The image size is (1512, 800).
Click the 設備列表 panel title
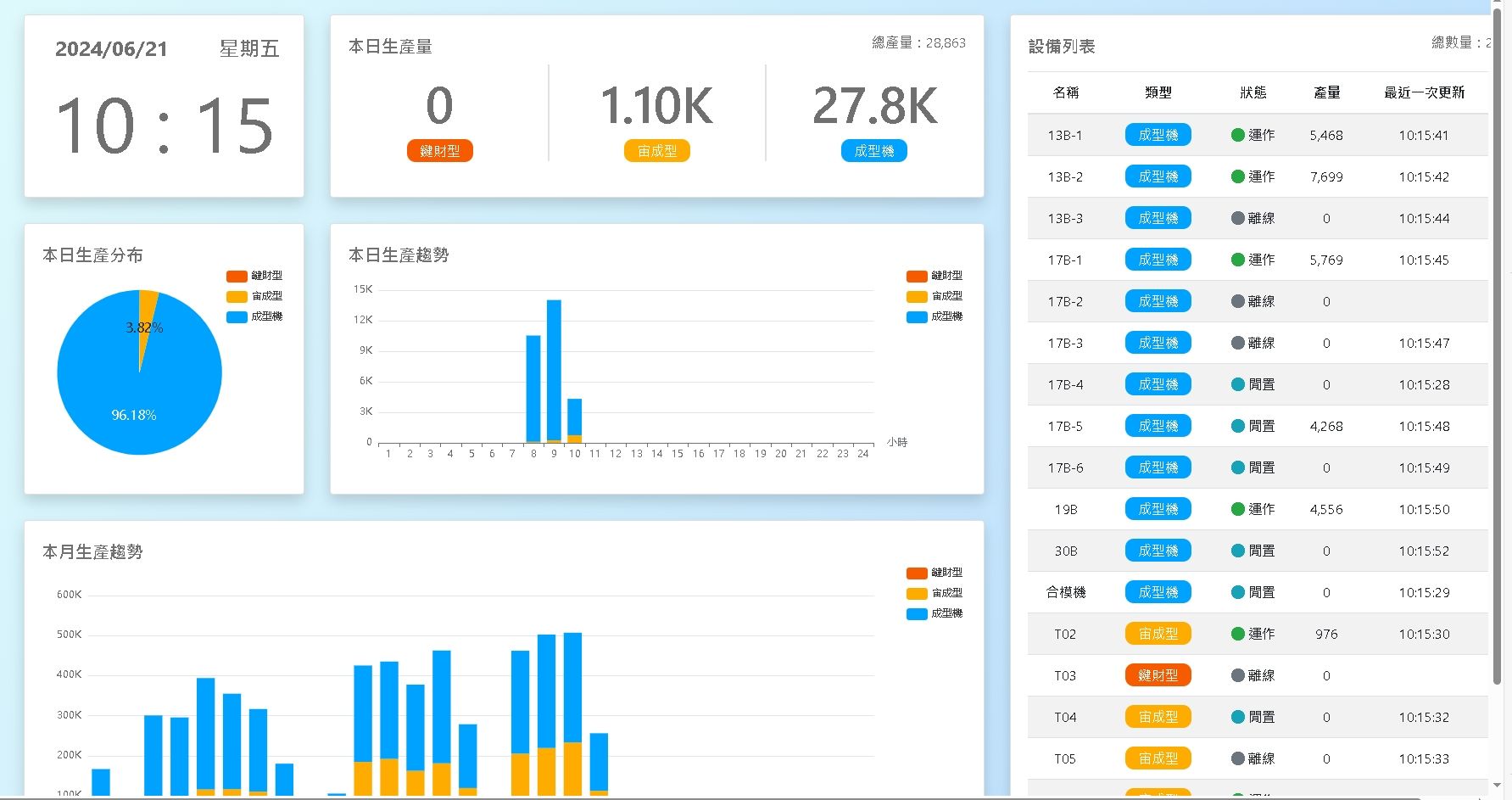coord(1062,47)
